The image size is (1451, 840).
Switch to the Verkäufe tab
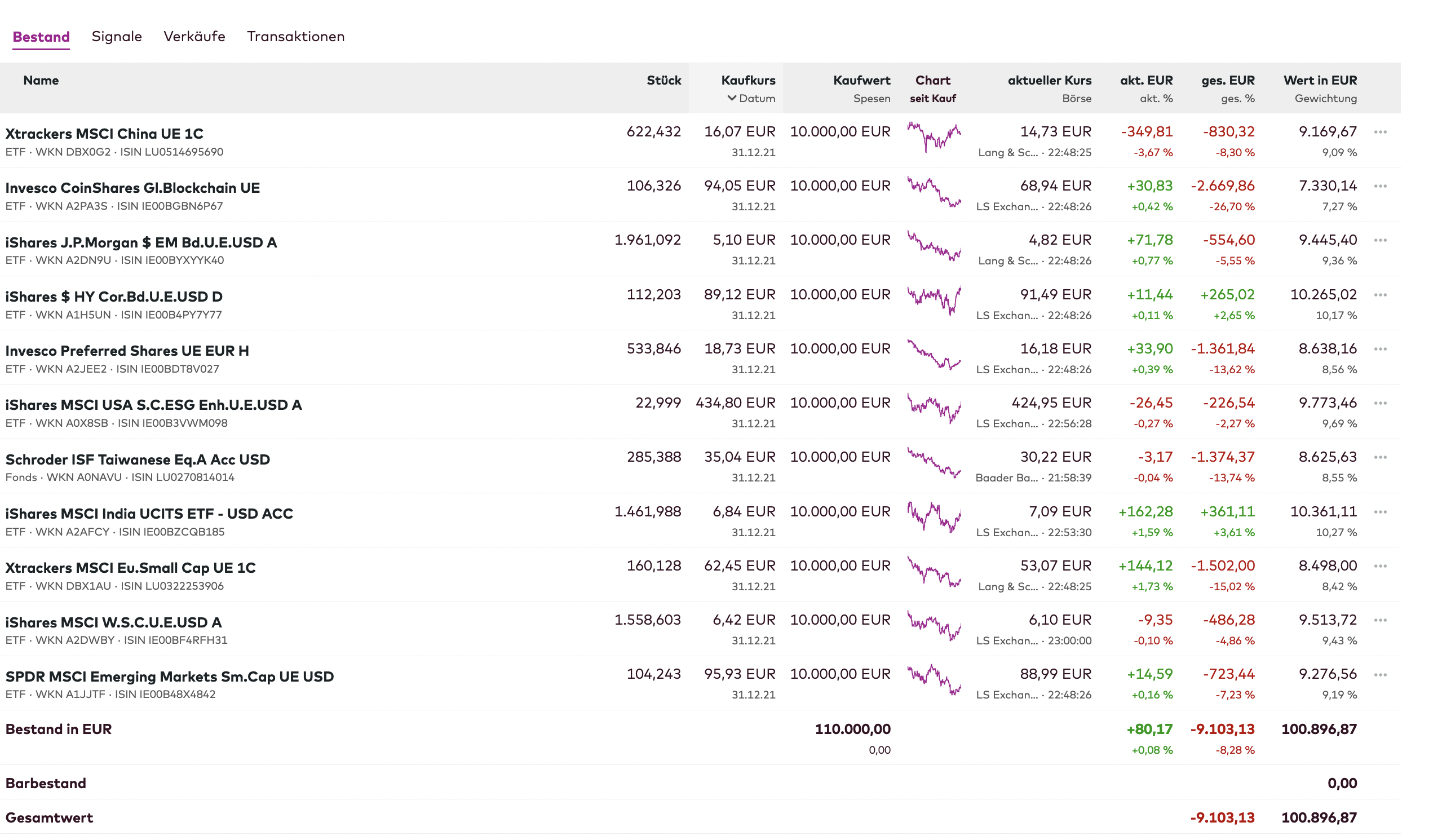tap(194, 36)
